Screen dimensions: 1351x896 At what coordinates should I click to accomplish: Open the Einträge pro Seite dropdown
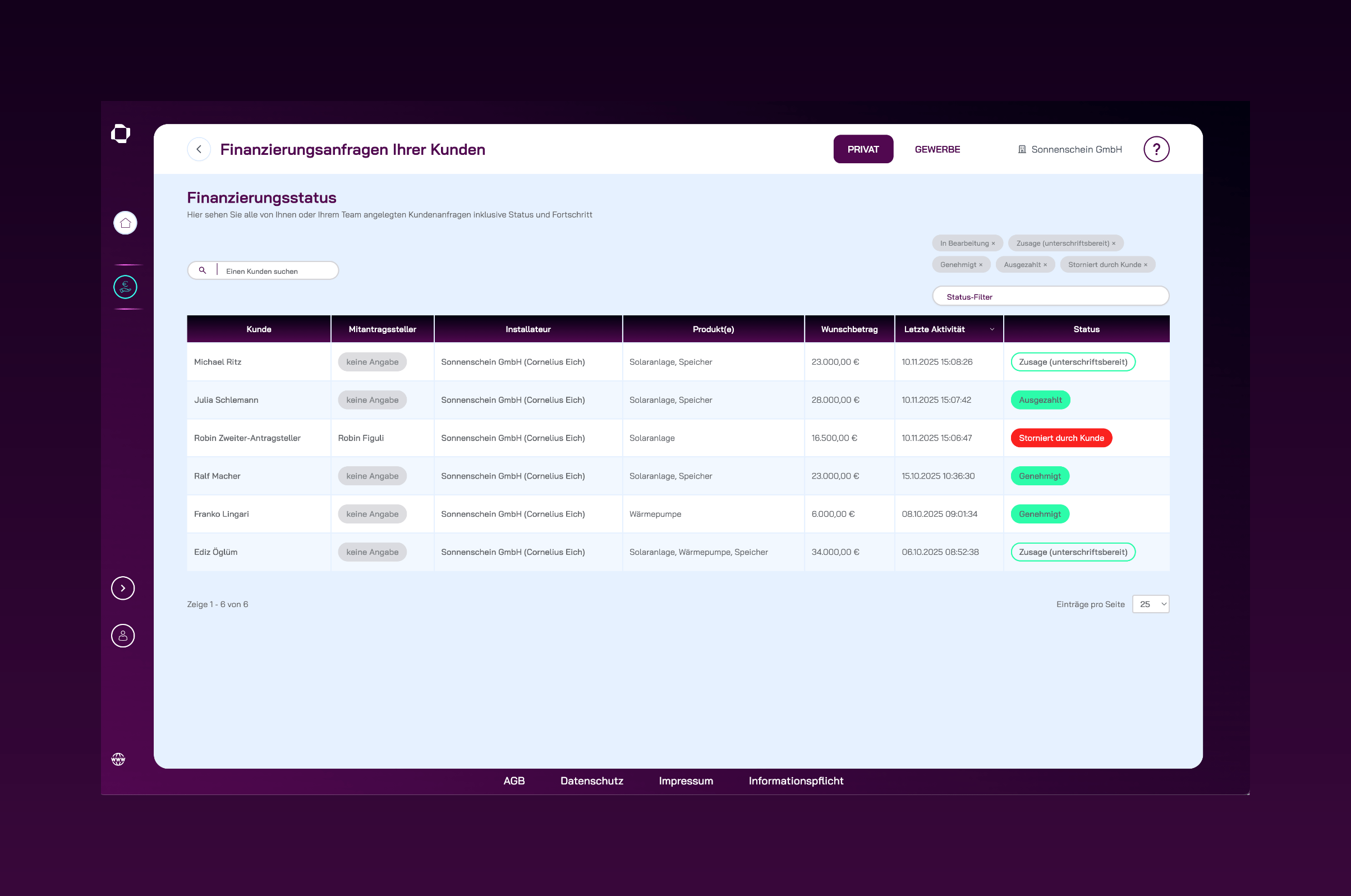click(x=1151, y=604)
